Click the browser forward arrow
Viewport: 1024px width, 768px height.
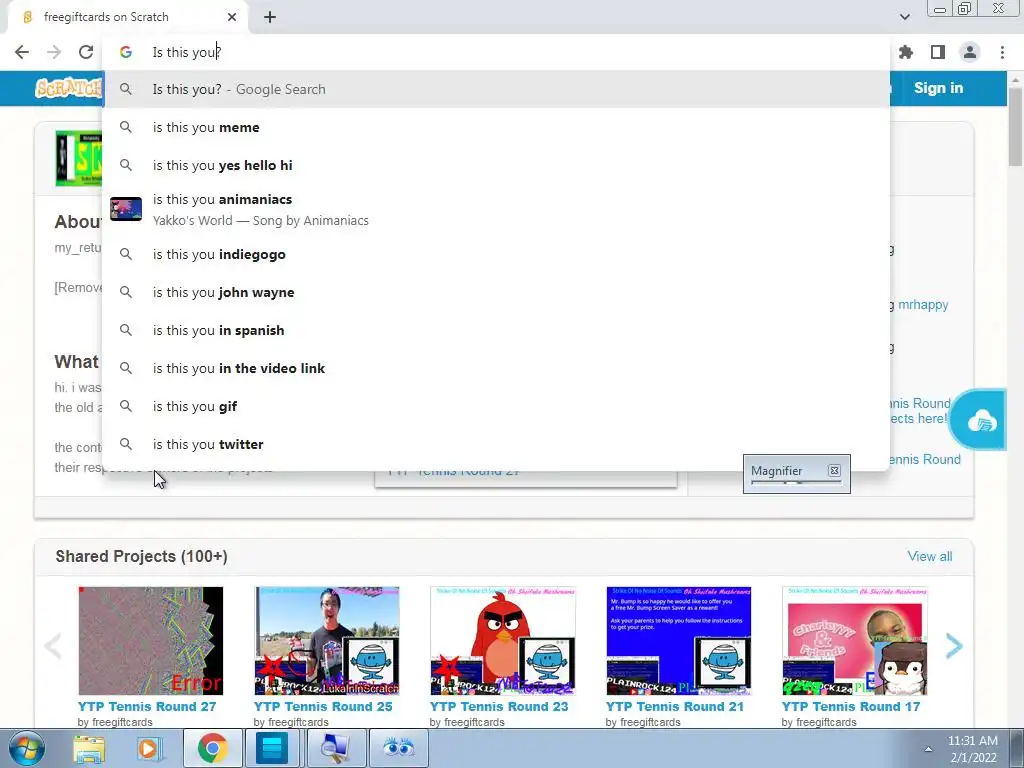54,52
